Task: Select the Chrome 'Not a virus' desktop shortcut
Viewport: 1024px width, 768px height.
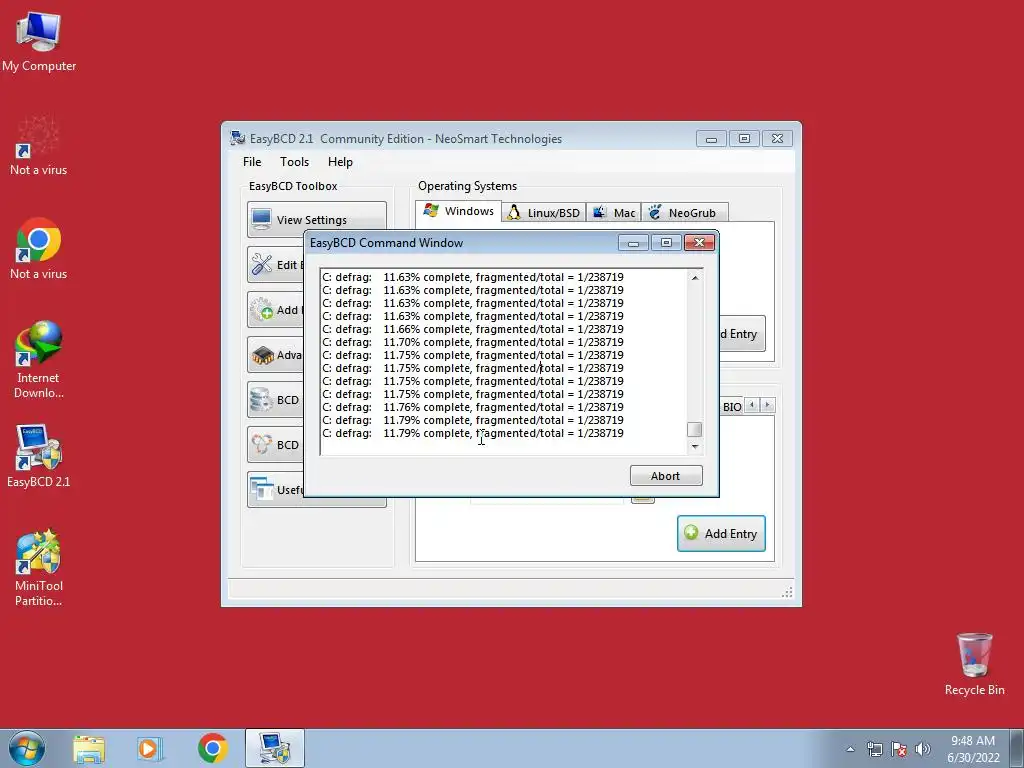Action: 39,249
